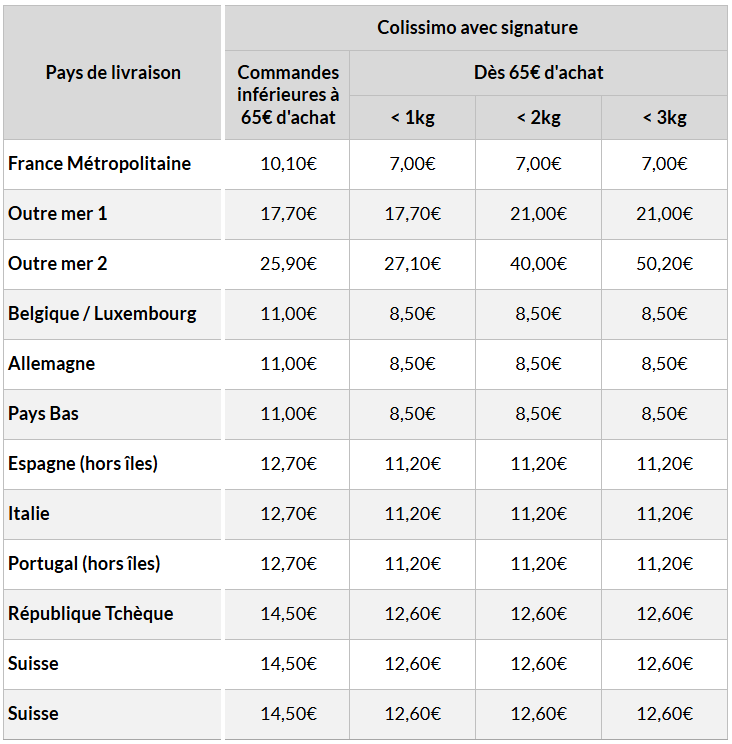
Task: Click the 'Commandes inférieures à 65€ d'achat' header
Action: (288, 95)
